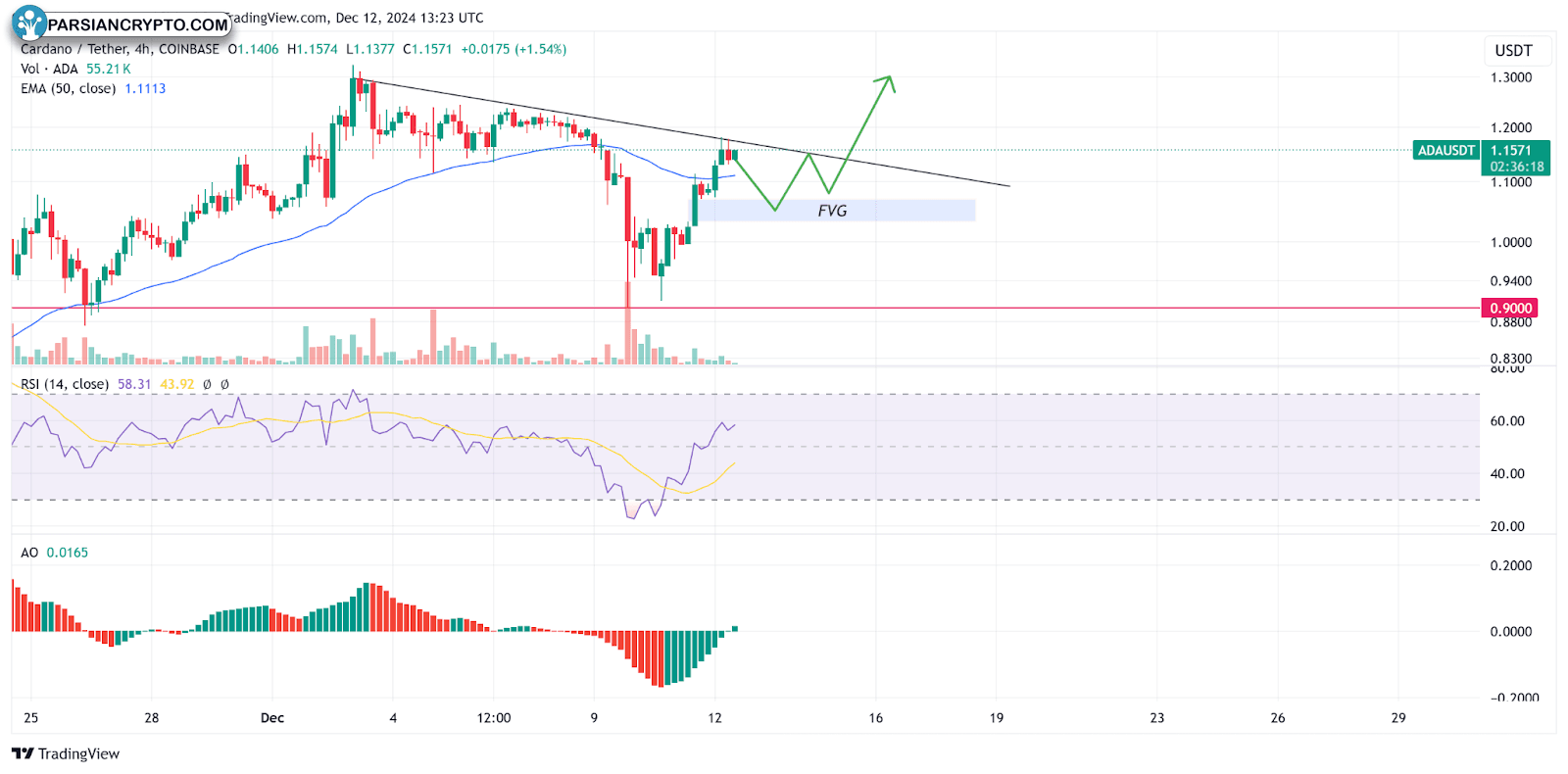Click the RSI (14, close) indicator legend
Image resolution: width=1568 pixels, height=774 pixels.
(65, 384)
